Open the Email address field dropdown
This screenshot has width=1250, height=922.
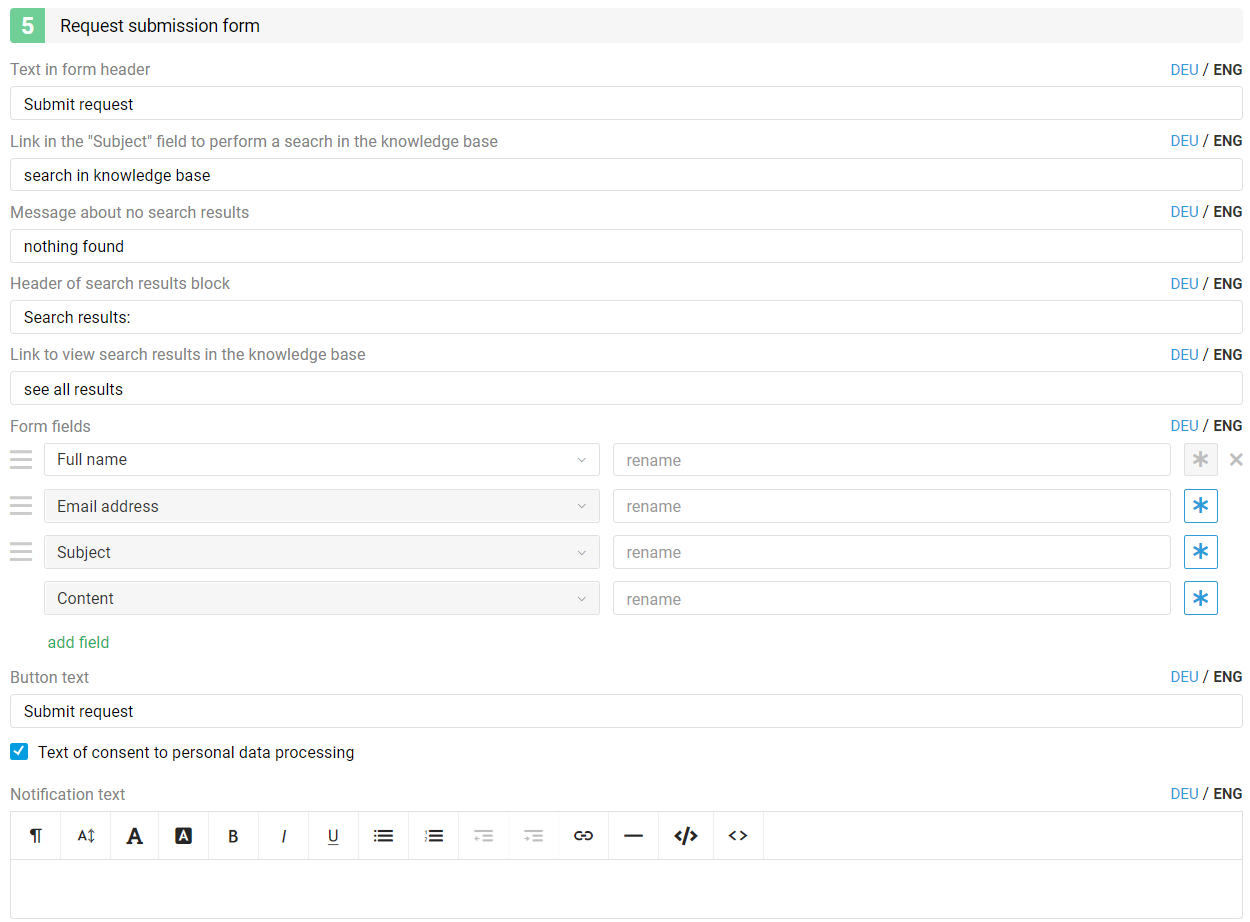[x=321, y=506]
